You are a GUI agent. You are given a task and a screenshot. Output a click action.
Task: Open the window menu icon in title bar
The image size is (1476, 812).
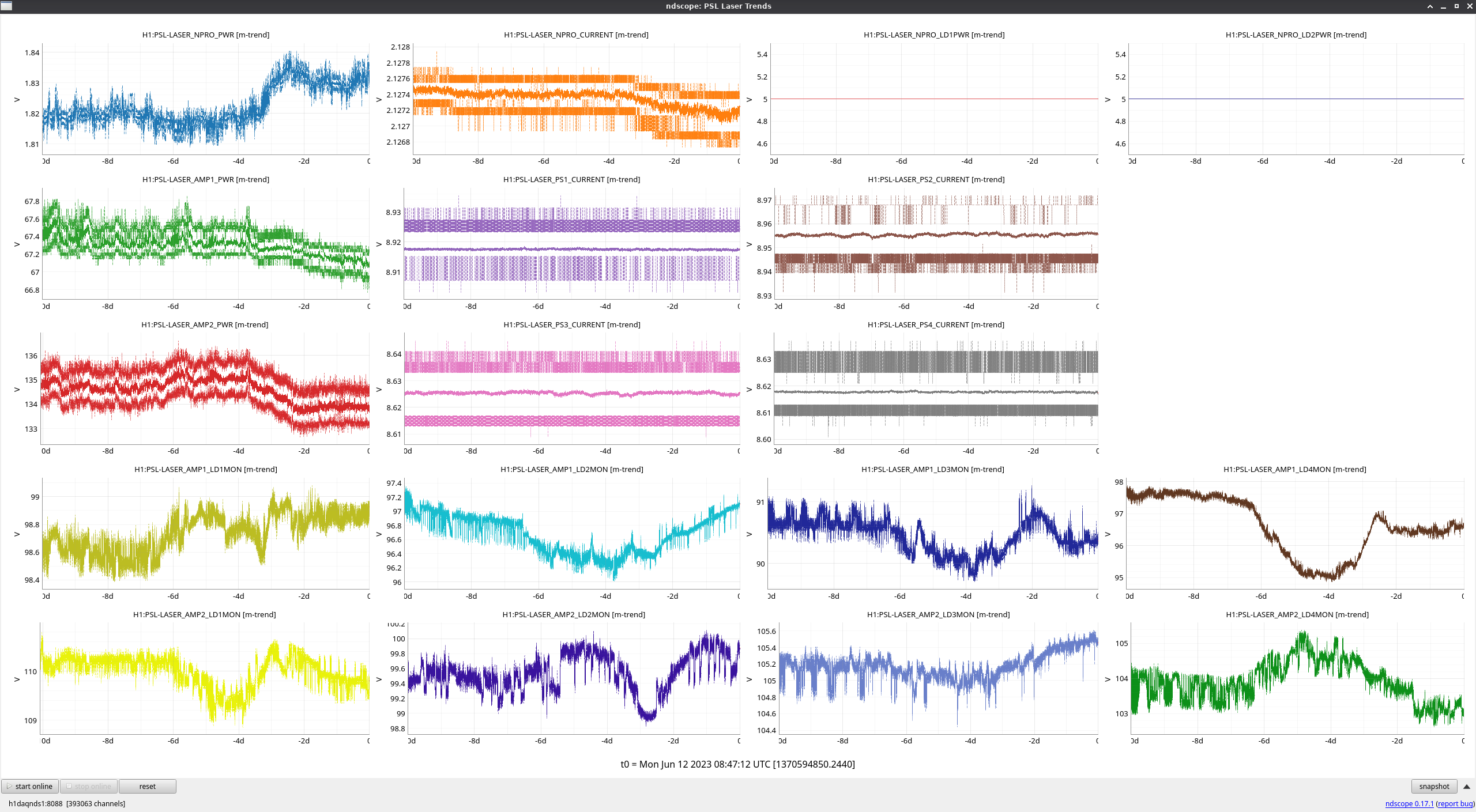point(6,6)
